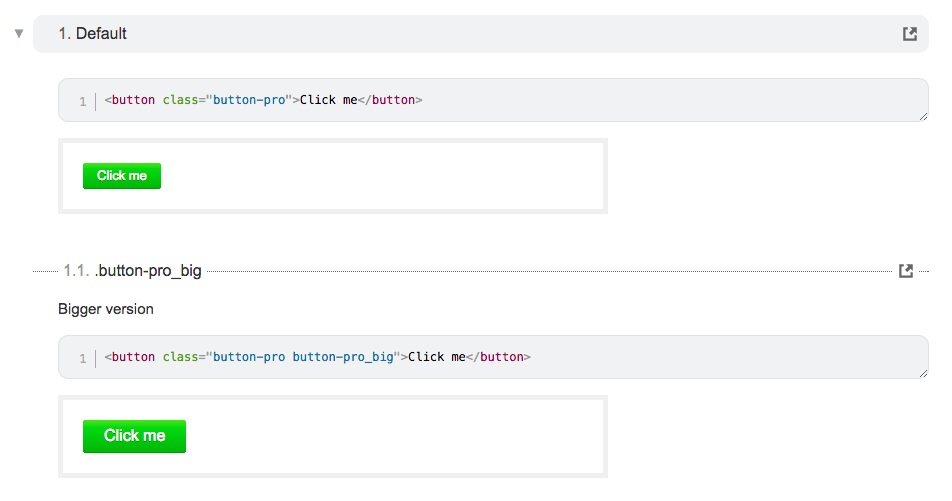Select the "1. Default" heading title
Screen dimensions: 952x501
tap(92, 34)
